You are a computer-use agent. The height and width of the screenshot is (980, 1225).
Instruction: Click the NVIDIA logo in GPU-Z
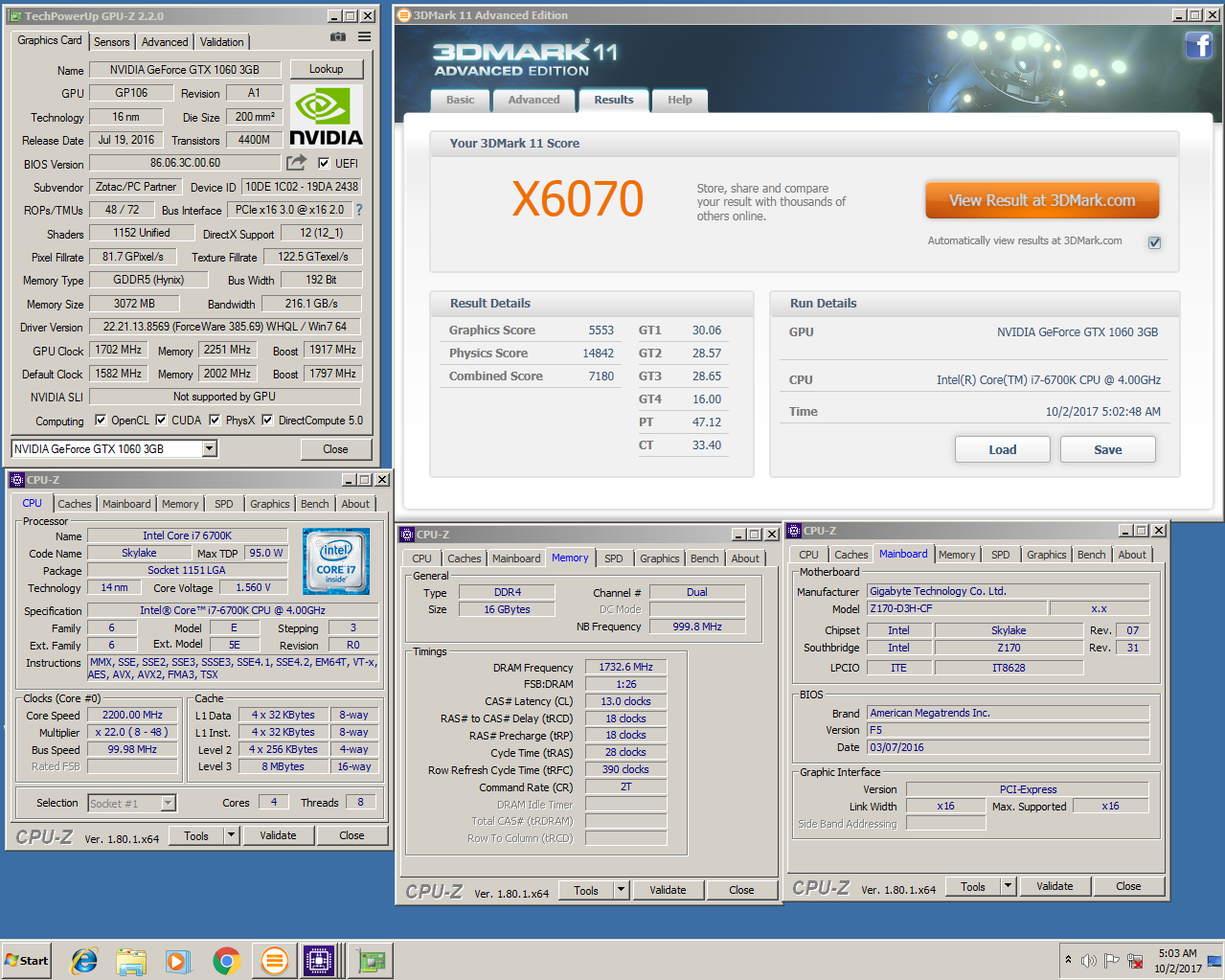pyautogui.click(x=326, y=117)
